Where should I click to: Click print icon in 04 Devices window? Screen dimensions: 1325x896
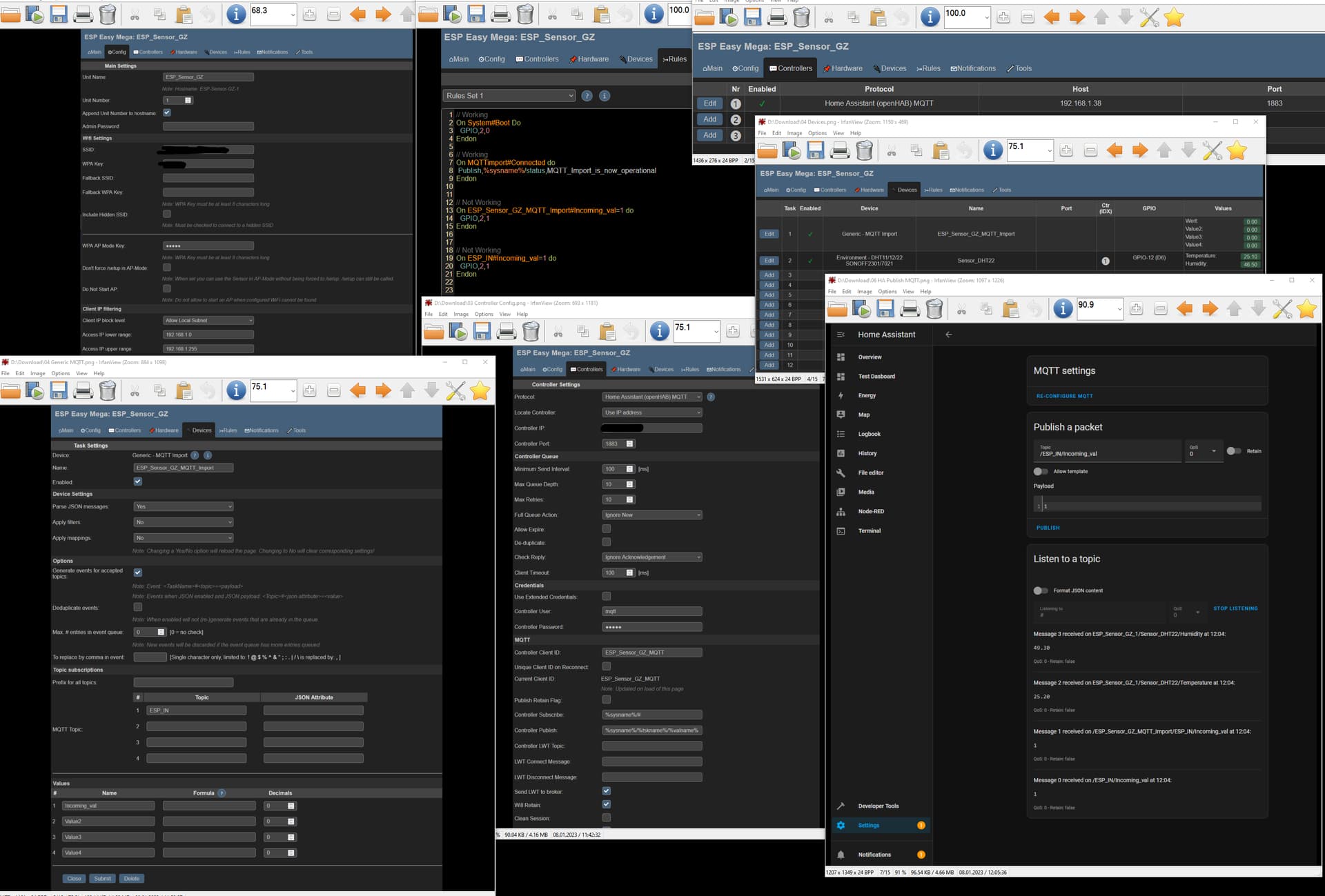click(x=840, y=150)
